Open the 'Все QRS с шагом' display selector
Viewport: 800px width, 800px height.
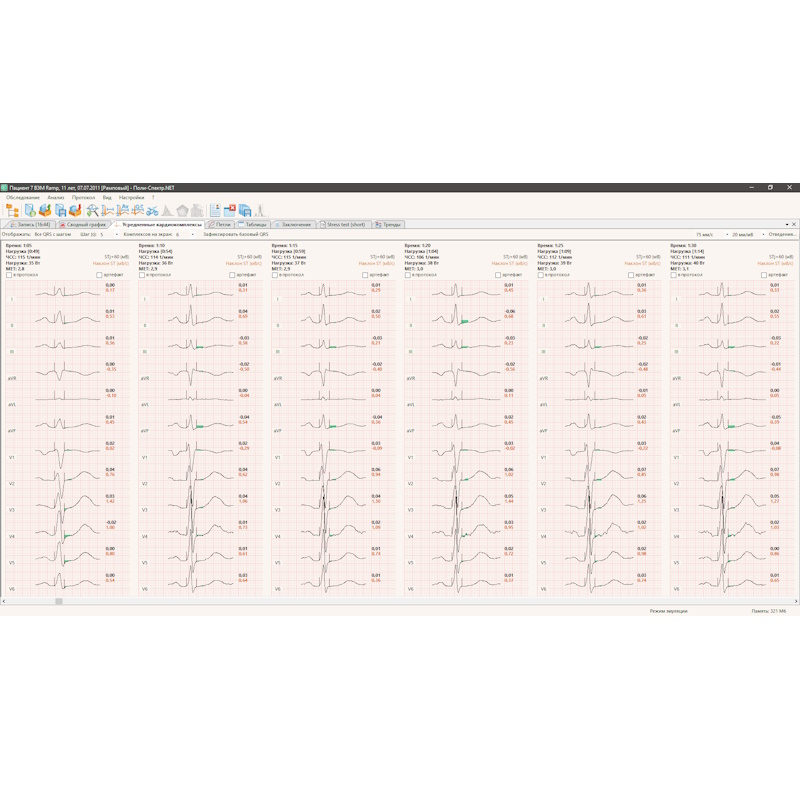[x=53, y=234]
